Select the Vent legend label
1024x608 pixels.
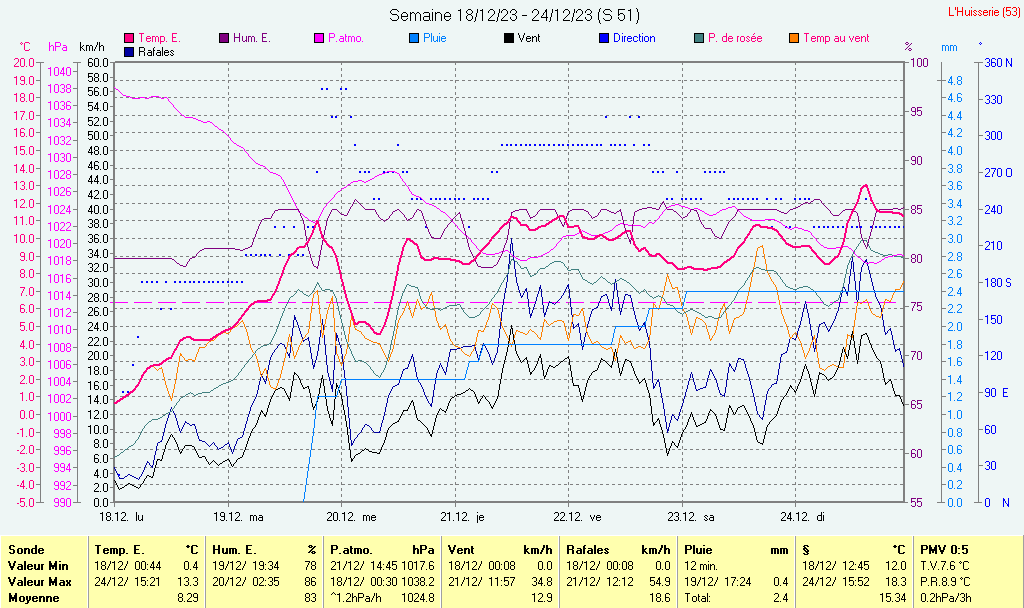click(529, 39)
